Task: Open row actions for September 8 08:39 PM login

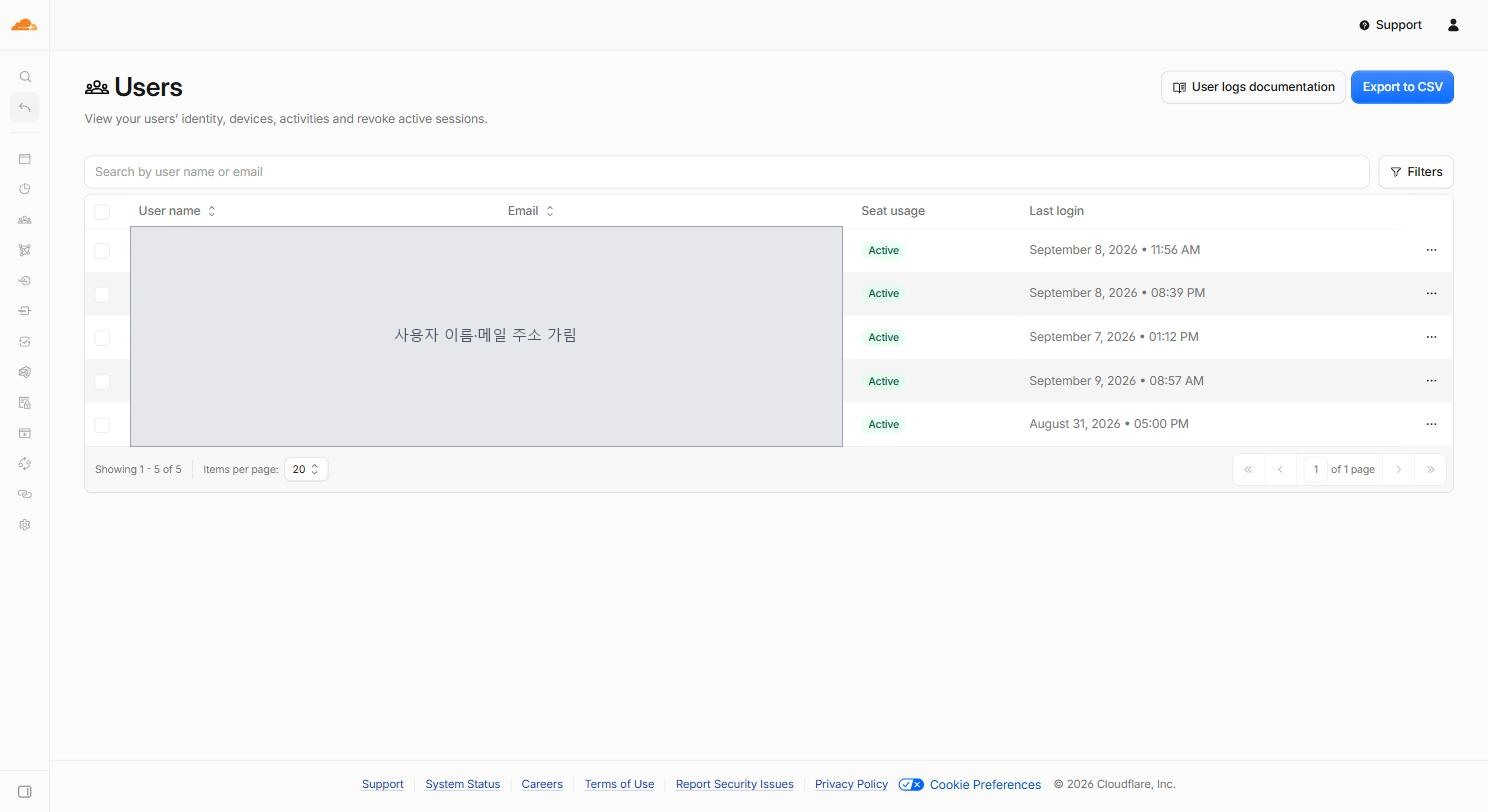Action: (x=1431, y=293)
